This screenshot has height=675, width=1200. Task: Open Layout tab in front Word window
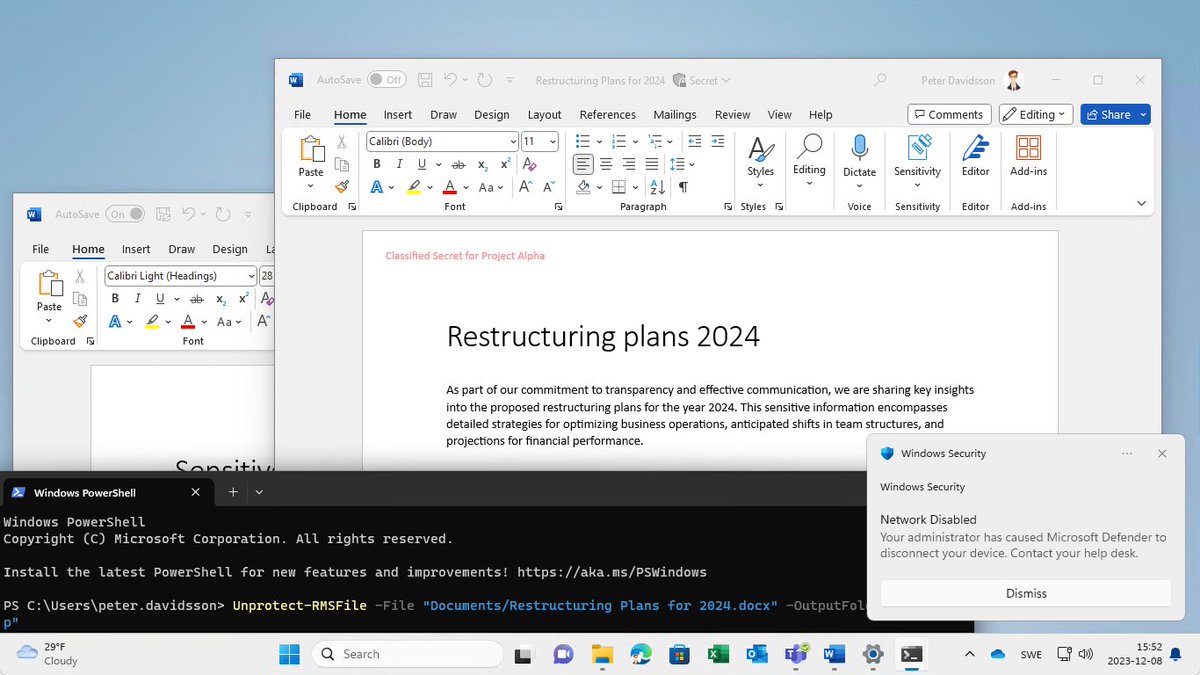(544, 114)
